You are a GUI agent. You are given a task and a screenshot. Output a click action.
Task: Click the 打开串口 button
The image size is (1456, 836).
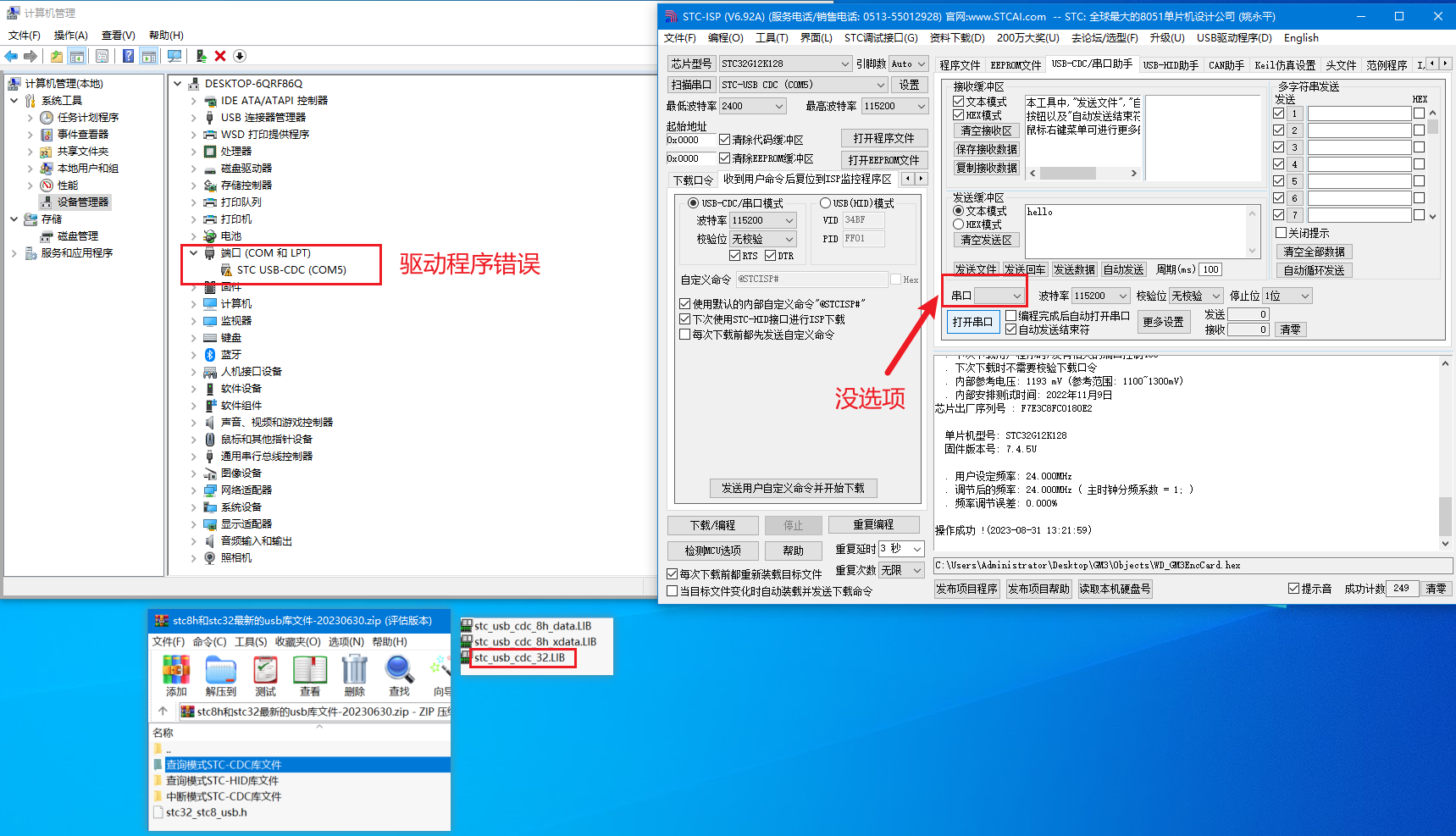click(x=972, y=322)
